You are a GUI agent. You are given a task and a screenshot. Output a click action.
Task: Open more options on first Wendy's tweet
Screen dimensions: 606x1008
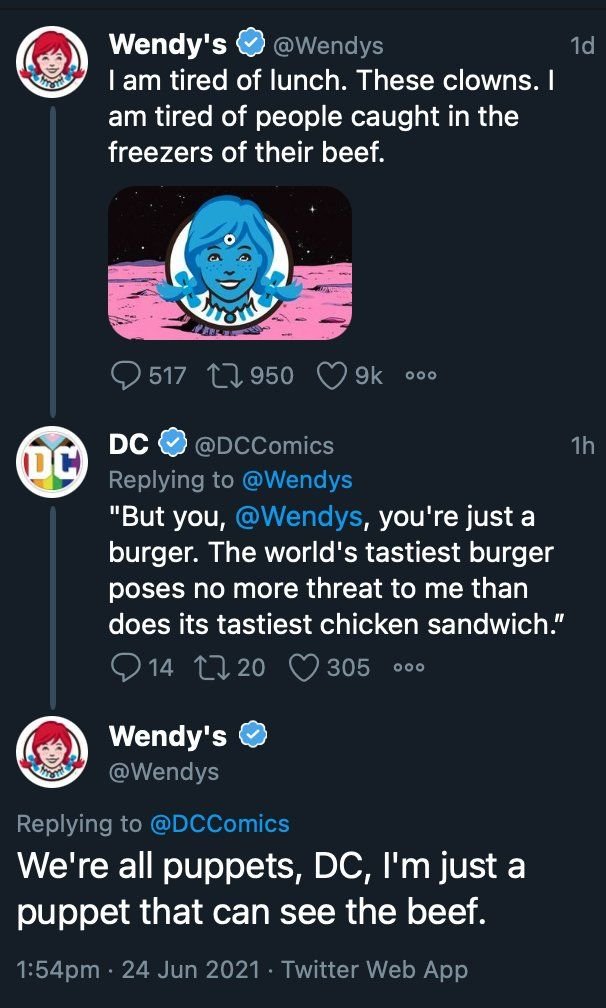pos(421,376)
